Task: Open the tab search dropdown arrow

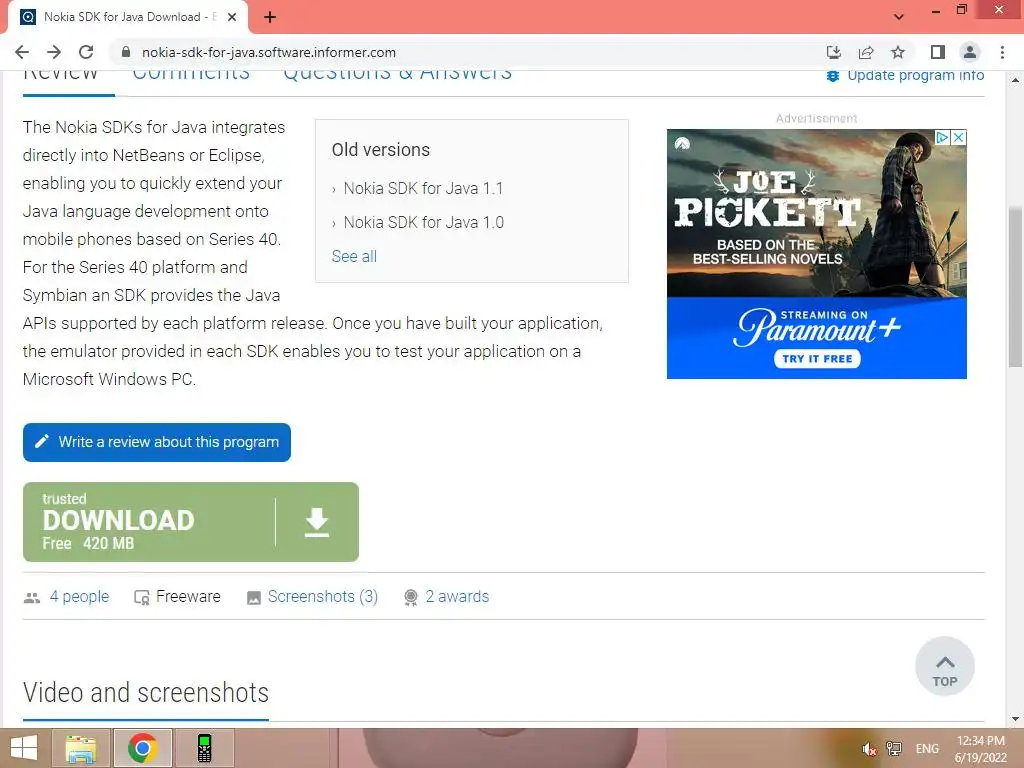Action: (899, 17)
